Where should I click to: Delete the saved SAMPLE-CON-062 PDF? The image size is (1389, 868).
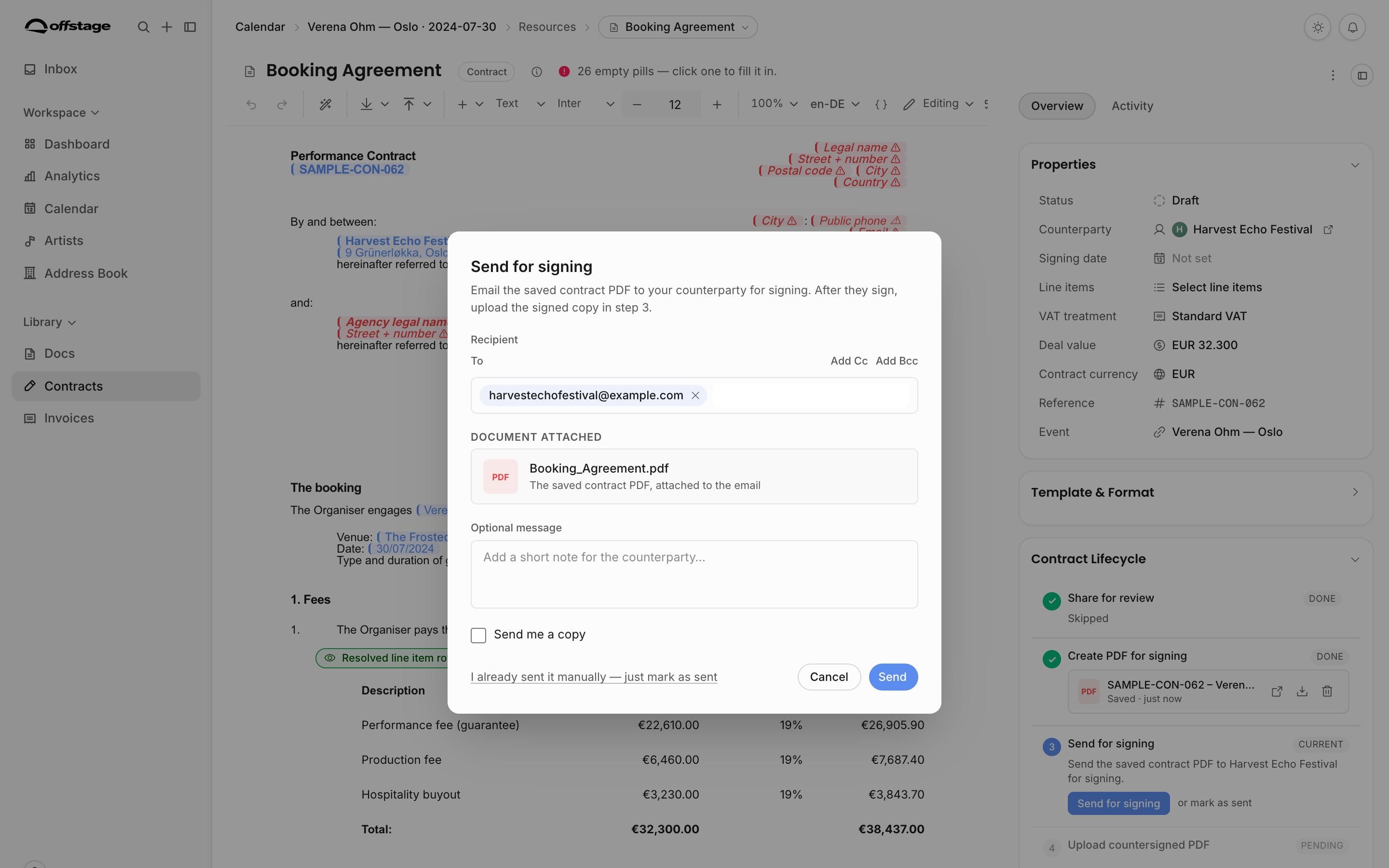[x=1327, y=691]
